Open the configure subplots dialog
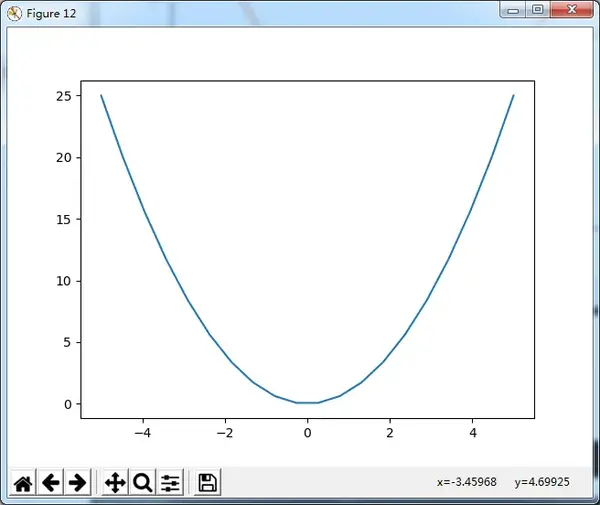This screenshot has width=600, height=505. [x=170, y=482]
